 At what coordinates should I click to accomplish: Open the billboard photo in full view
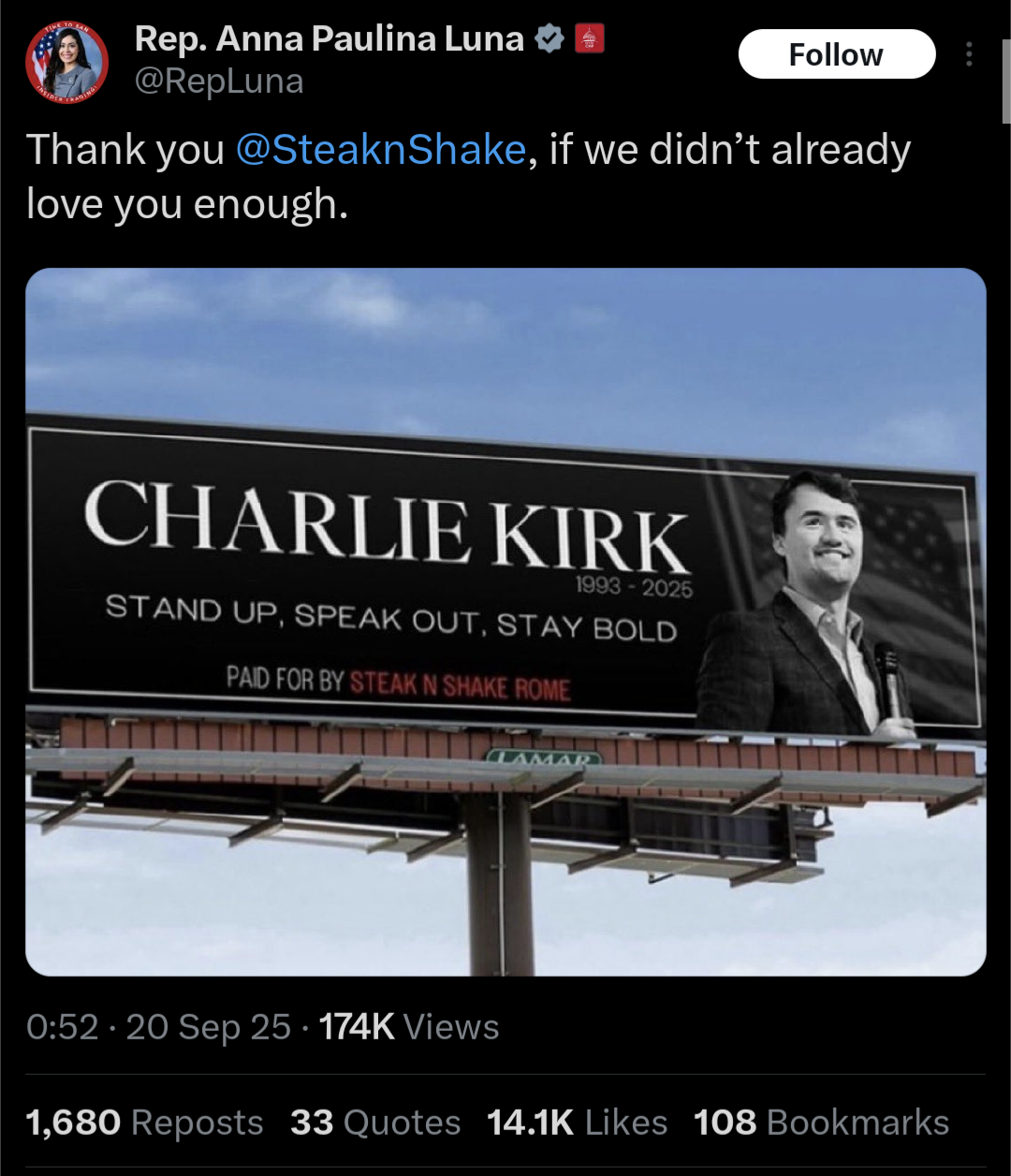click(505, 622)
